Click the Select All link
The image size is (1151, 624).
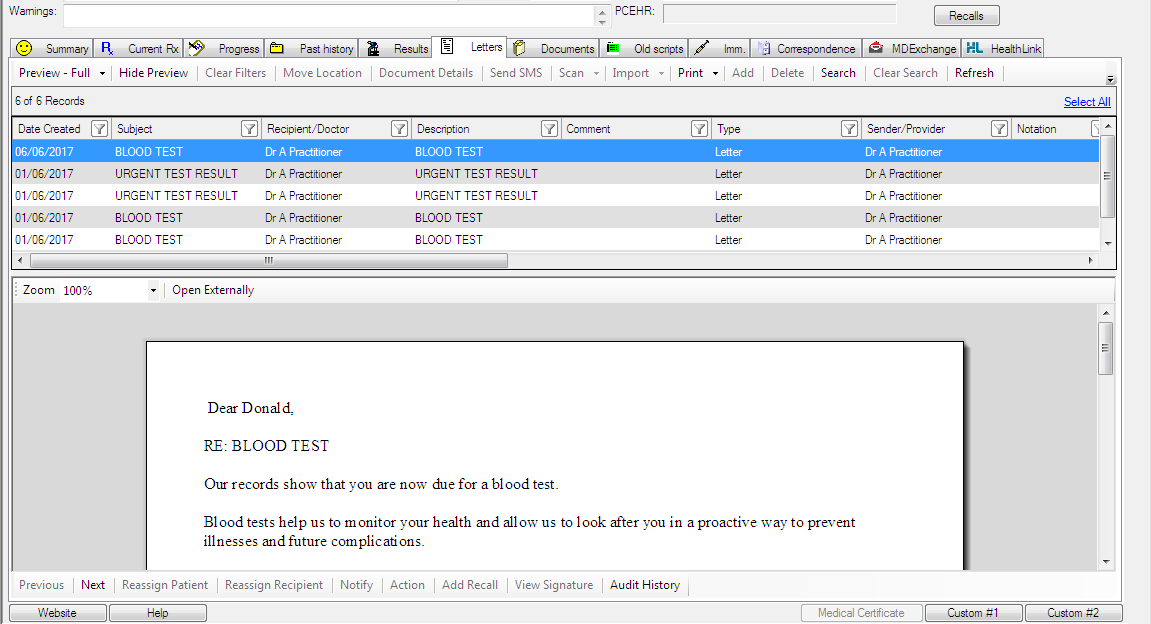pos(1086,102)
